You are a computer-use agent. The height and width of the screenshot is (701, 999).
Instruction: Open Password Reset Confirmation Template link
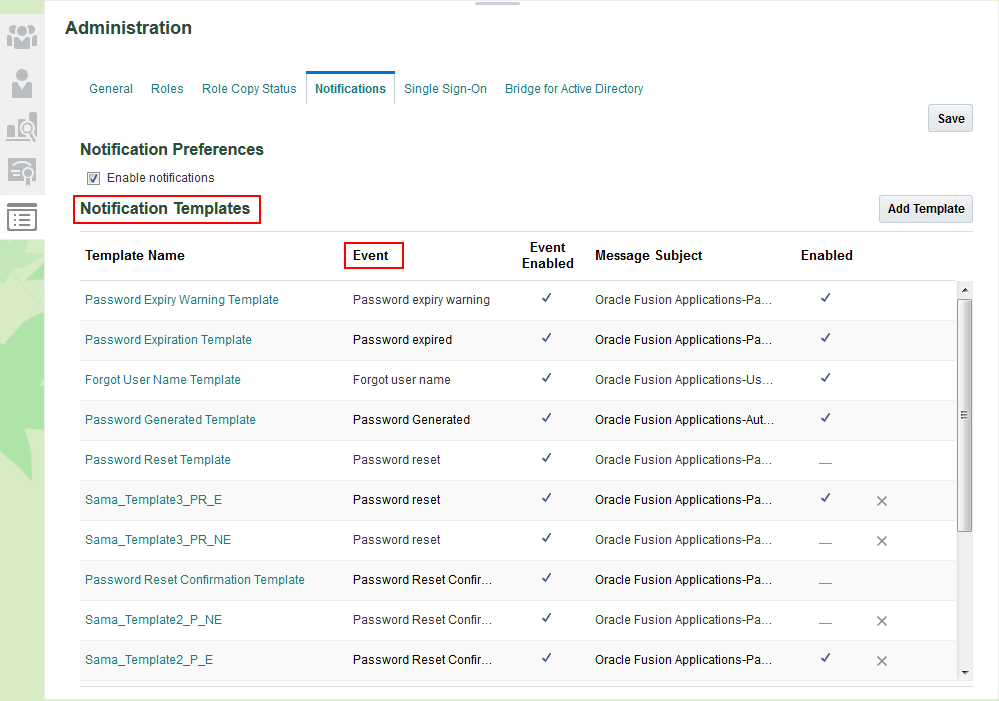coord(195,580)
